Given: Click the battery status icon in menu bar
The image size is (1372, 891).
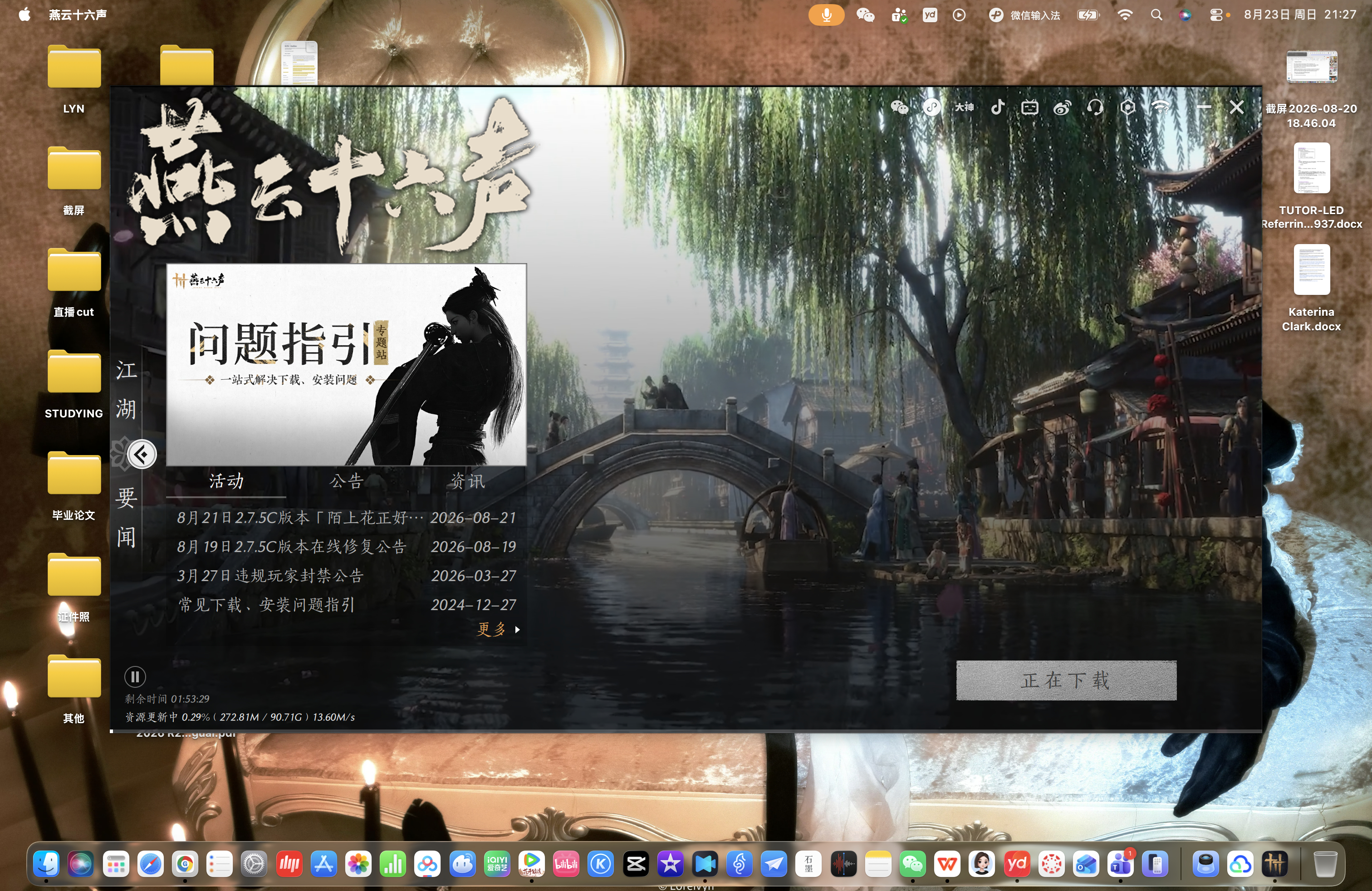Looking at the screenshot, I should pyautogui.click(x=1088, y=15).
